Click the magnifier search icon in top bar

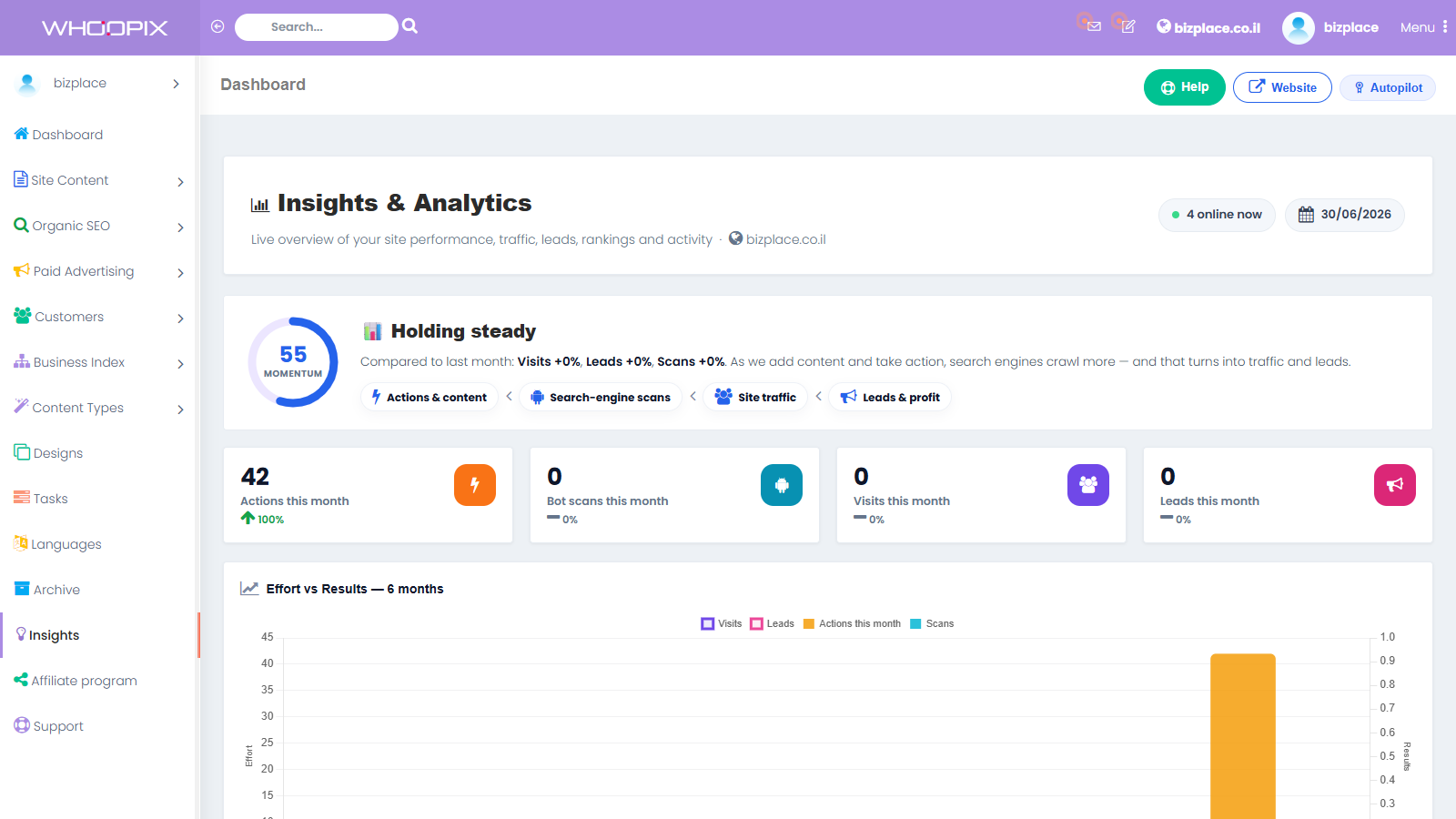click(410, 26)
